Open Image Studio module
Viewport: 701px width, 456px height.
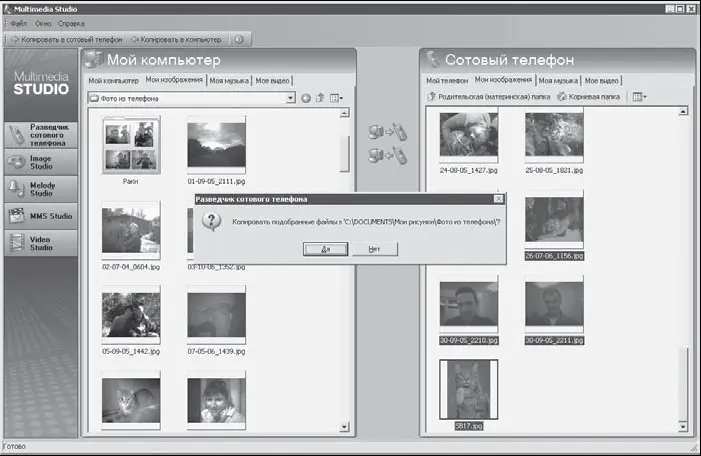coord(41,162)
